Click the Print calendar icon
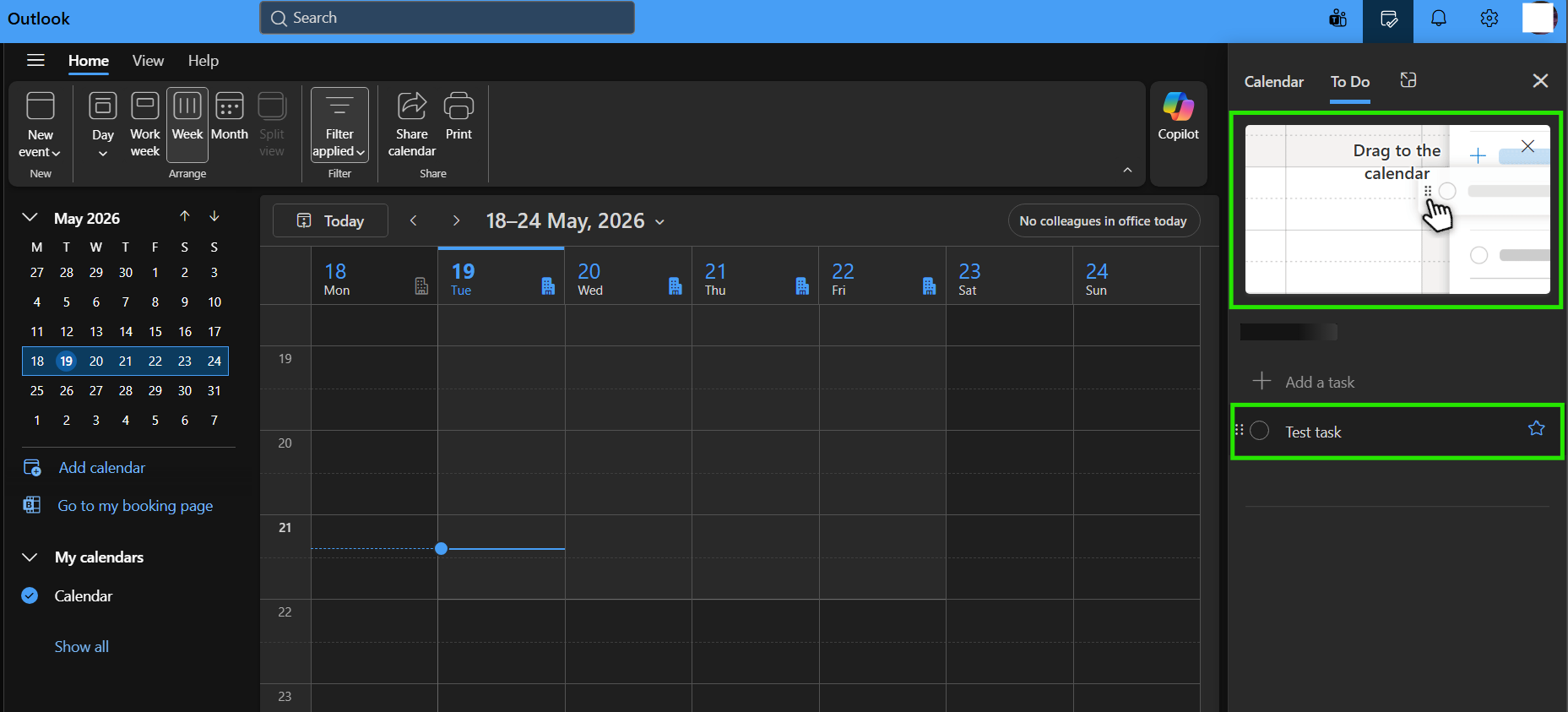Screen dimensions: 1568x712 pyautogui.click(x=458, y=117)
